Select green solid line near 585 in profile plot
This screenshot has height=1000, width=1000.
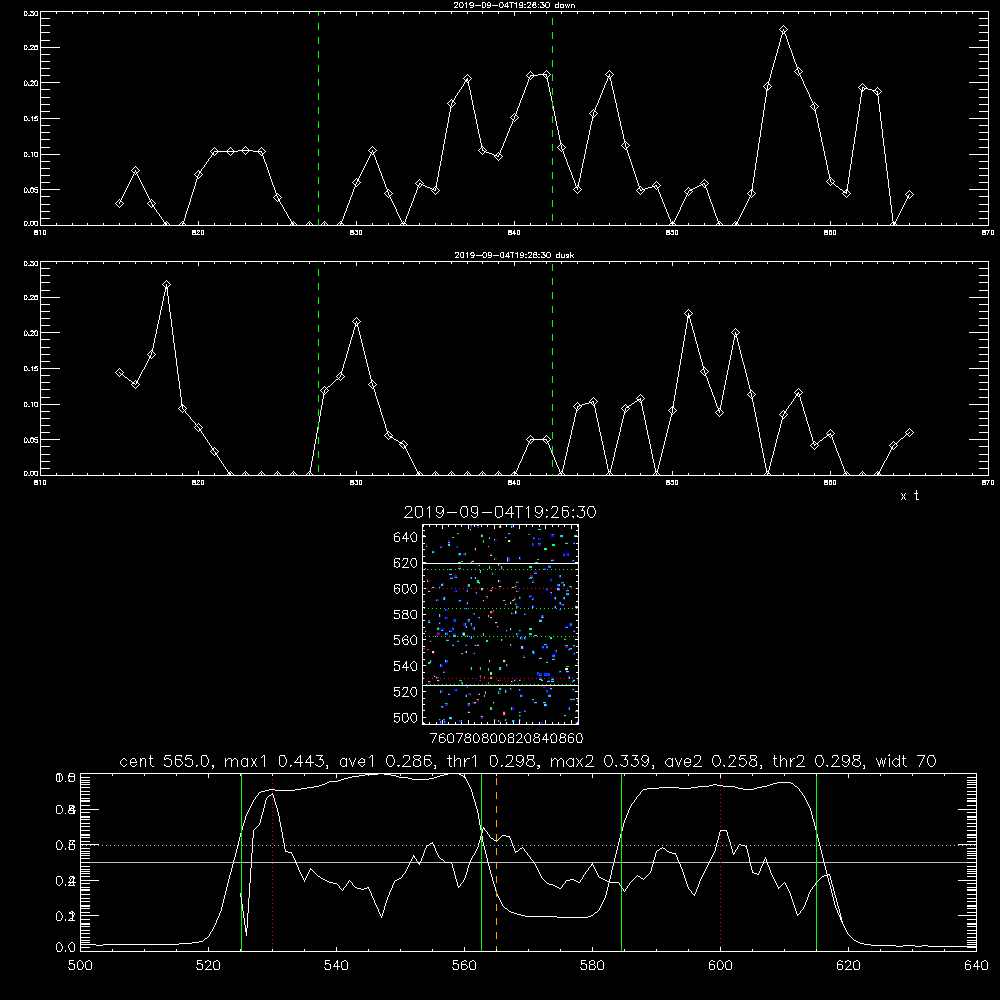coord(621,862)
